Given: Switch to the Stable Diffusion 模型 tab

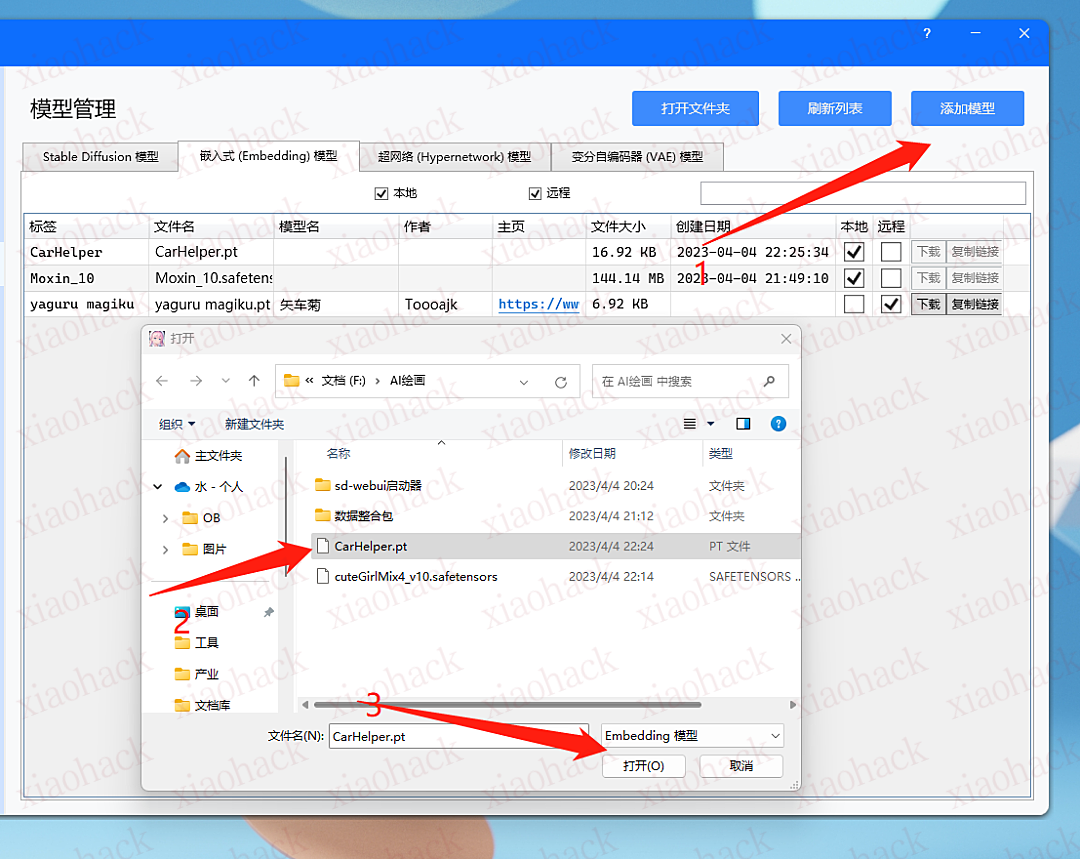Looking at the screenshot, I should (99, 156).
